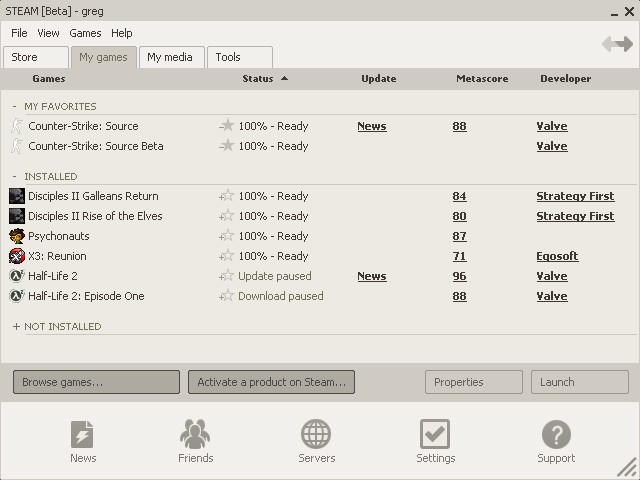Add Half-Life 2 to favorites star

(227, 276)
